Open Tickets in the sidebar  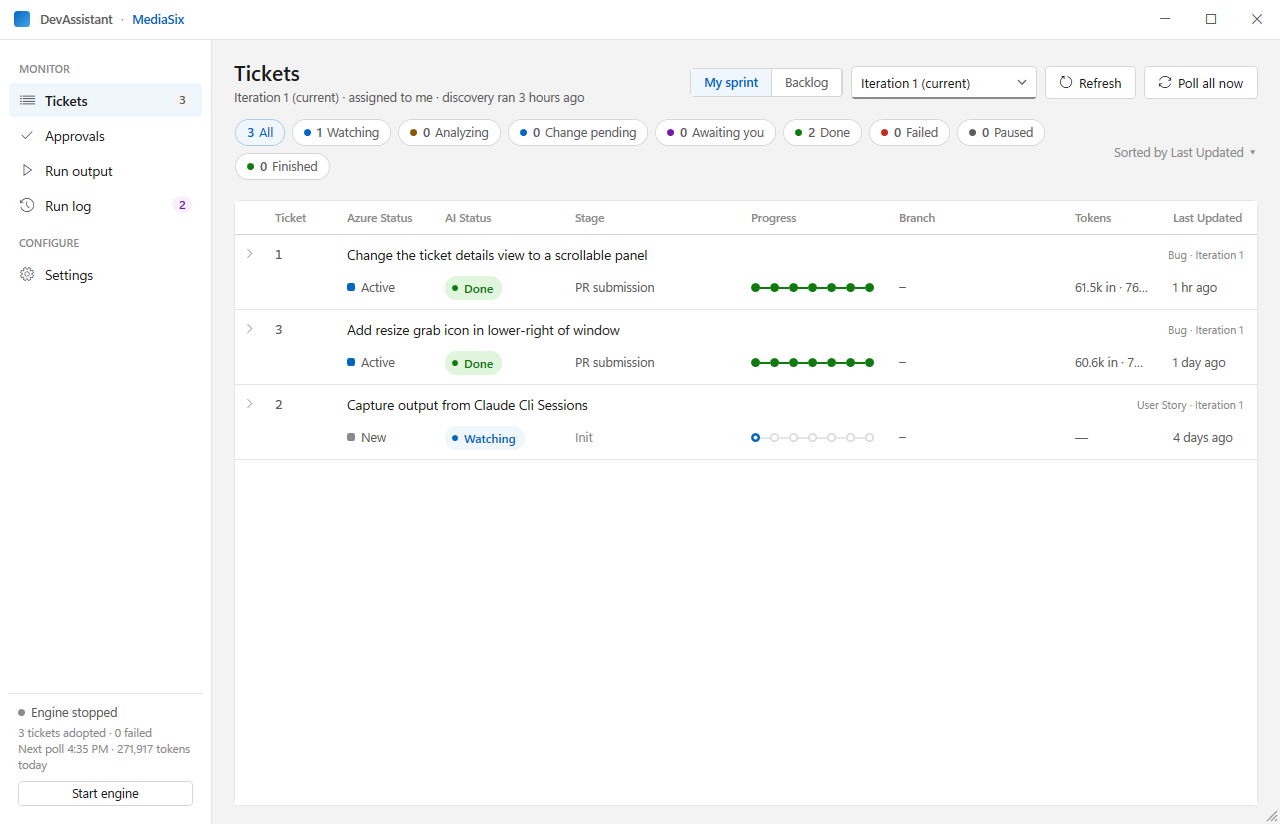105,101
